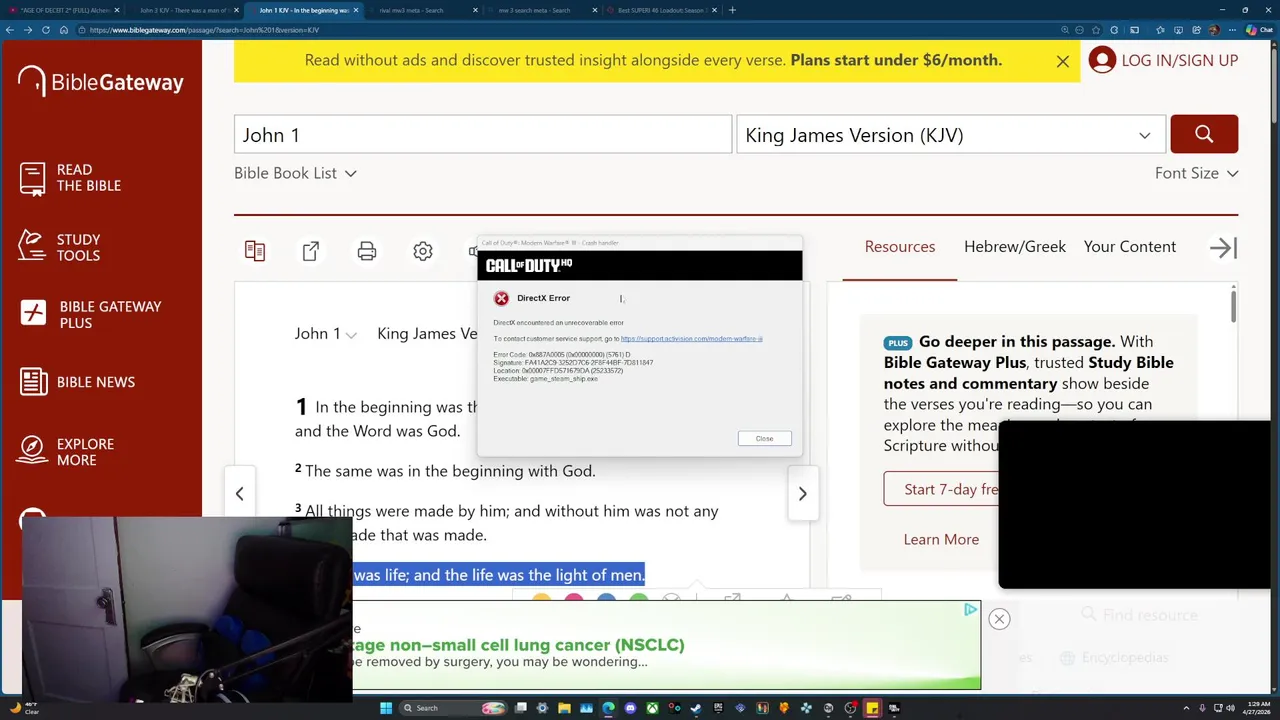Click the user account avatar icon
Screen dimensions: 1280x720
pyautogui.click(x=1102, y=60)
